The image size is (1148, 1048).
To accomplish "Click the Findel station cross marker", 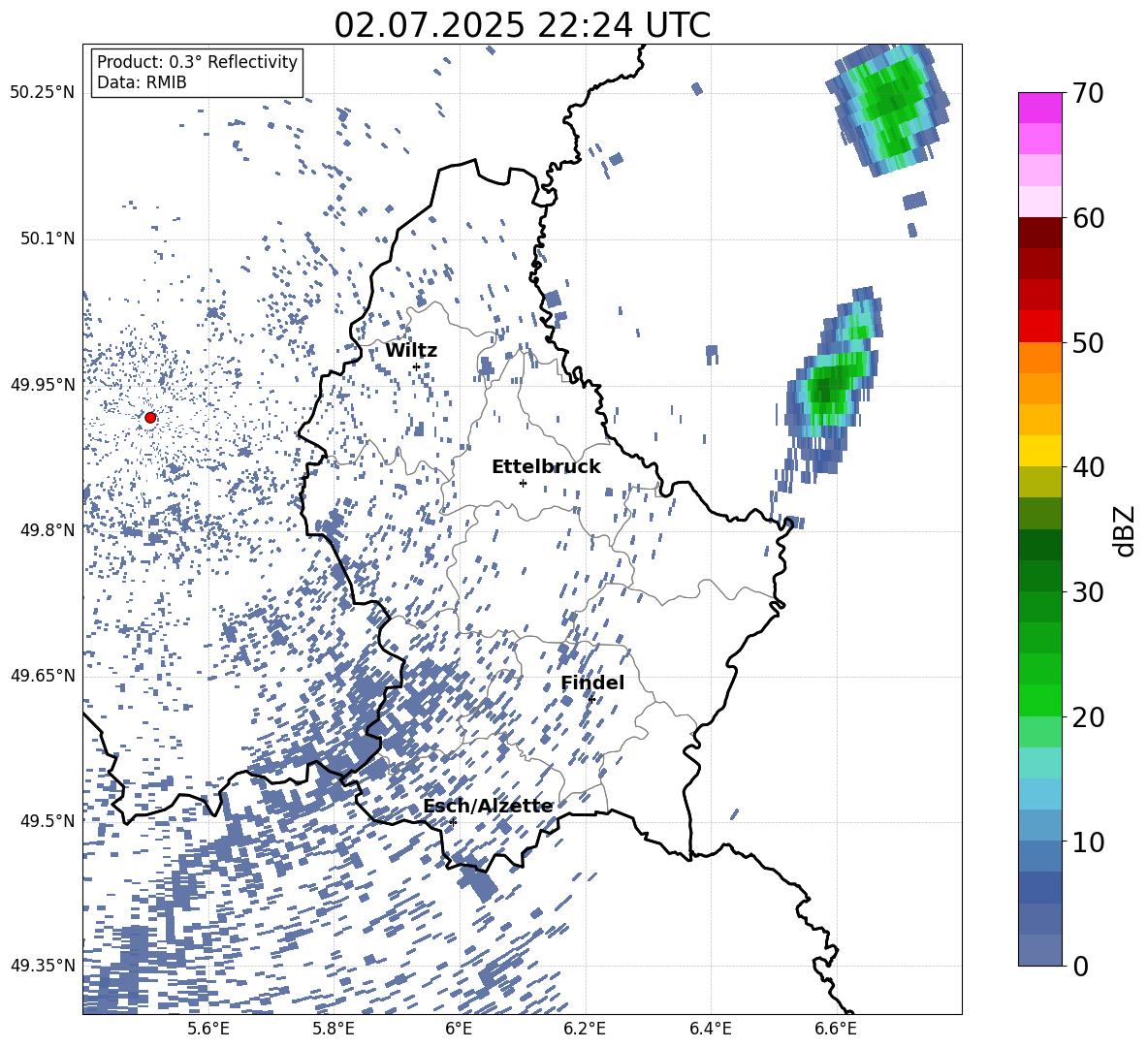I will point(591,700).
